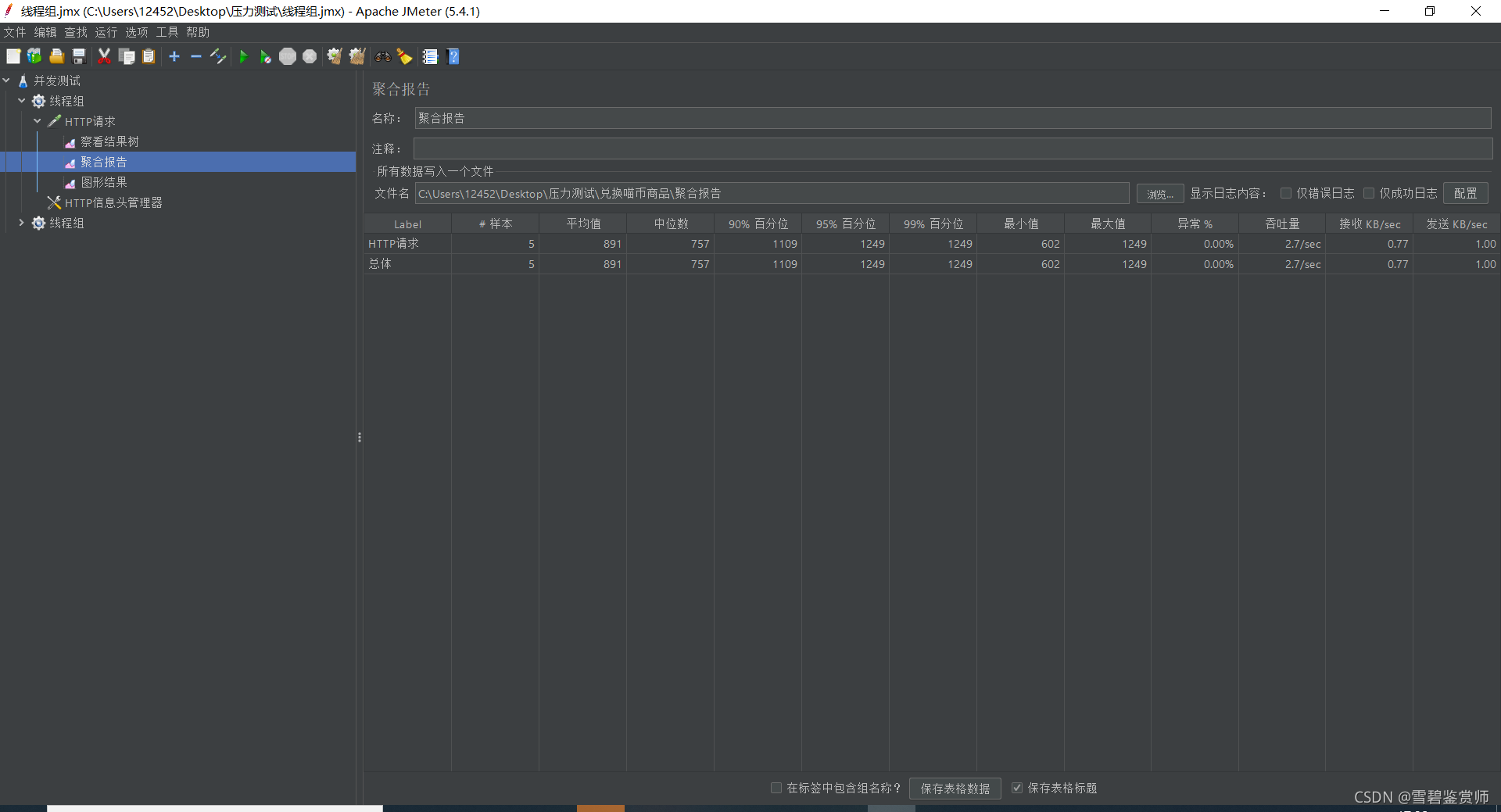The height and width of the screenshot is (812, 1501).
Task: Collapse all tree nodes with minus icon
Action: [196, 56]
